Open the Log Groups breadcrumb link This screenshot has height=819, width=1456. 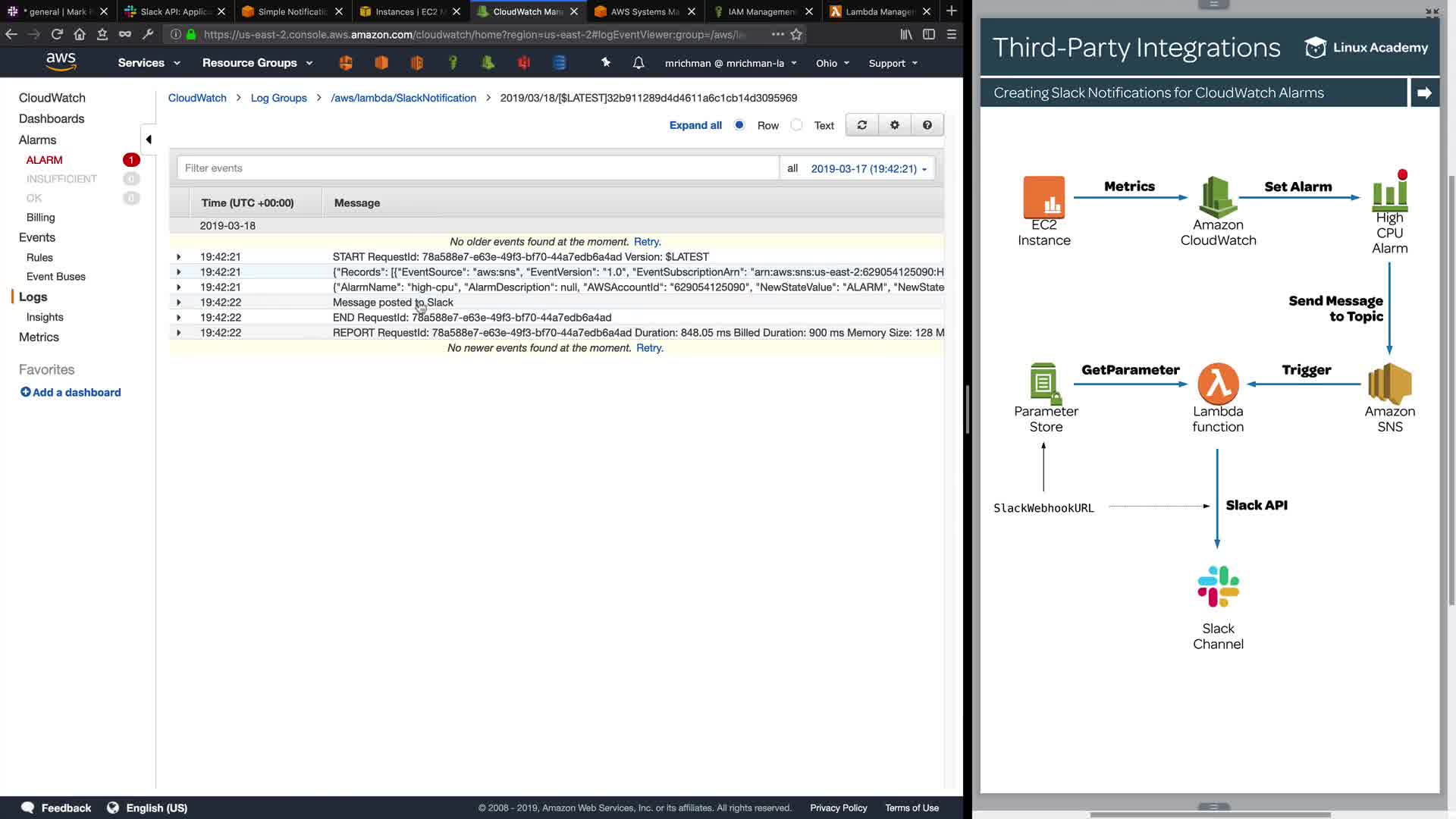pyautogui.click(x=278, y=98)
